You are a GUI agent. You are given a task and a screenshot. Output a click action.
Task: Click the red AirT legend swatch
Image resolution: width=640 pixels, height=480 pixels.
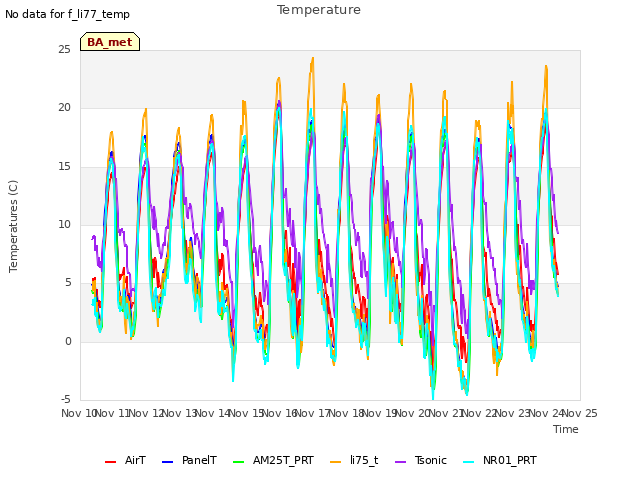pyautogui.click(x=111, y=462)
